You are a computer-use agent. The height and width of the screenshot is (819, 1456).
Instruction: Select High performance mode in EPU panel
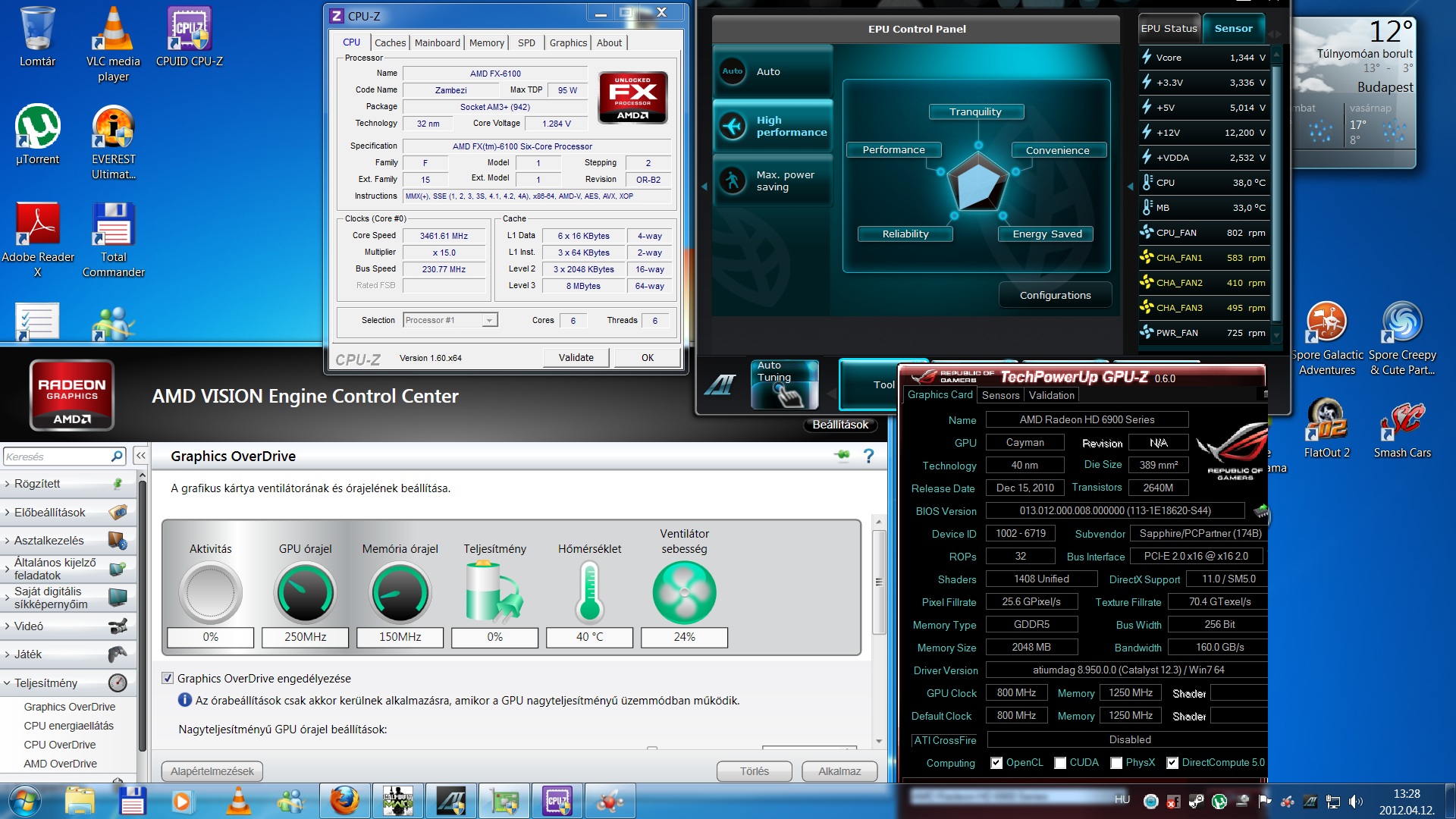(x=773, y=126)
